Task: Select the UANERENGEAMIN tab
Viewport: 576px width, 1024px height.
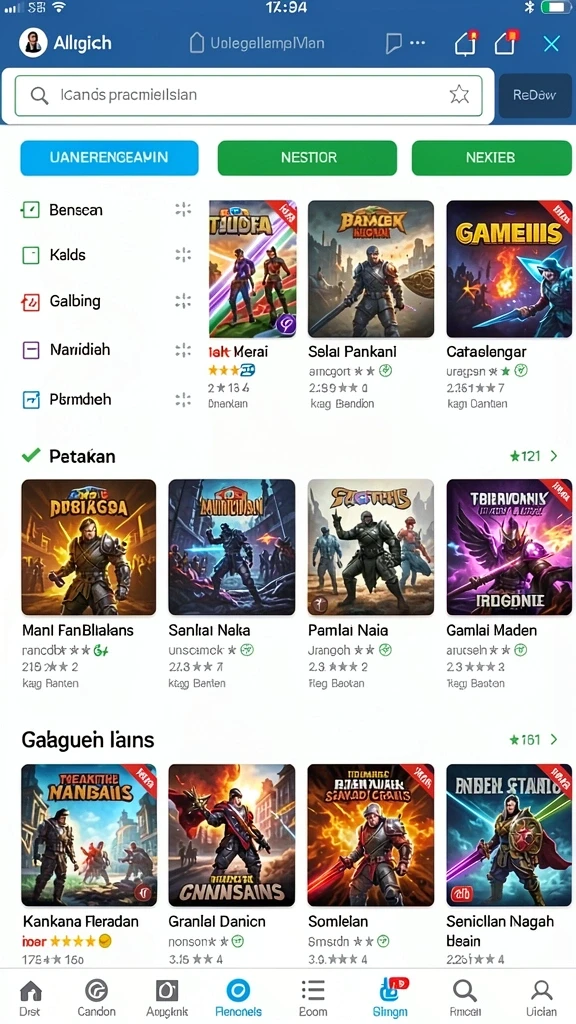Action: pos(109,158)
